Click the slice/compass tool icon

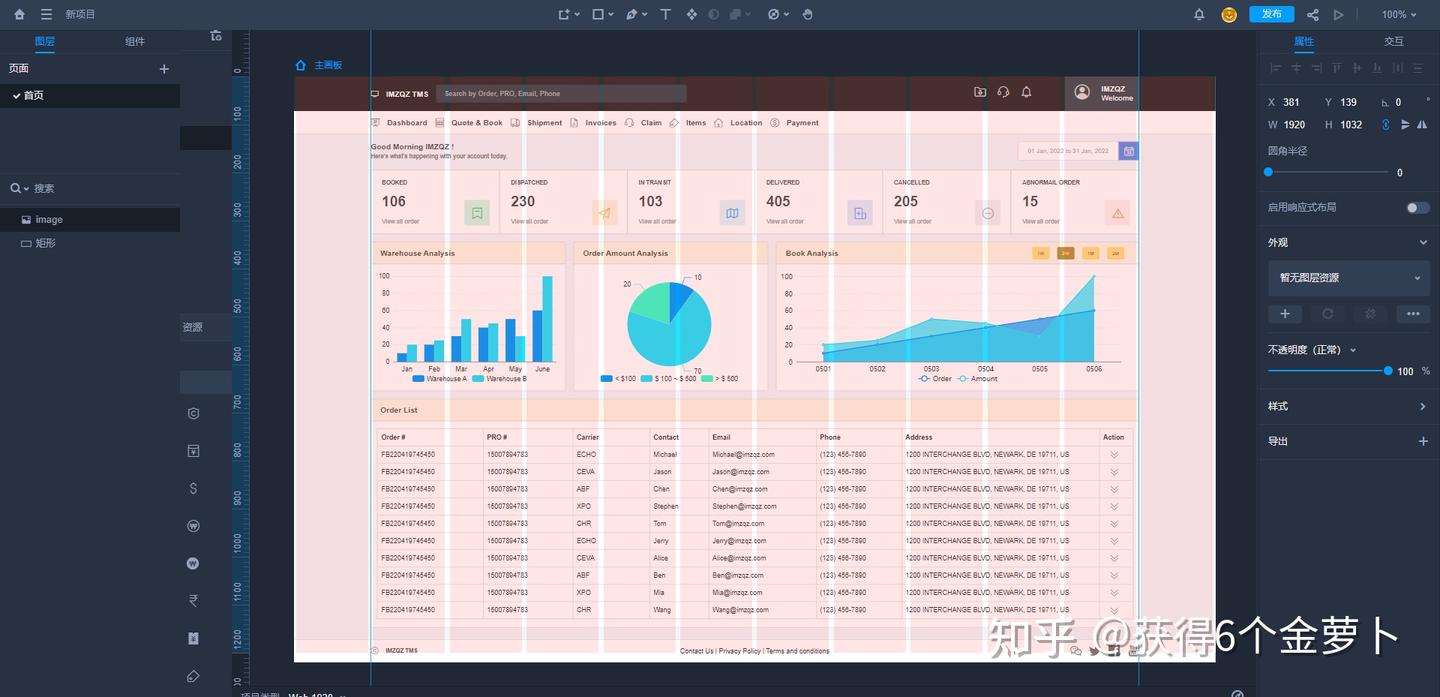773,14
